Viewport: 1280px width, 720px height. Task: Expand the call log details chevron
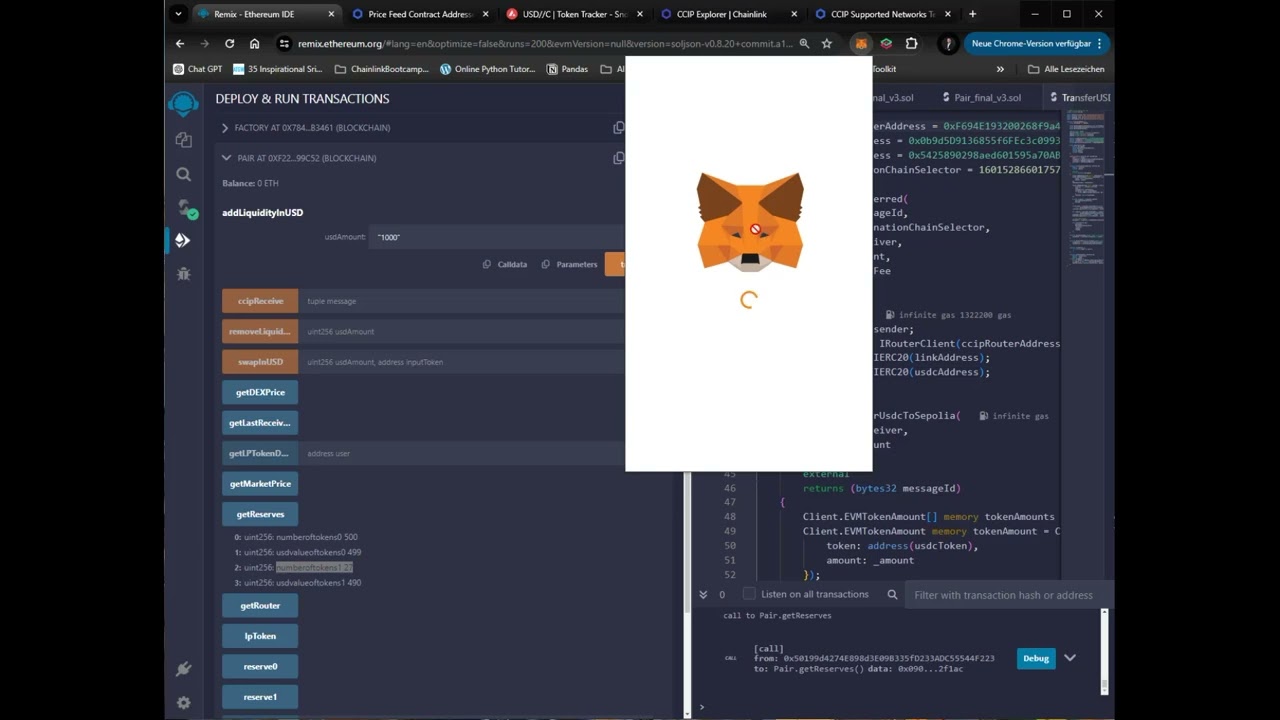coord(1070,658)
